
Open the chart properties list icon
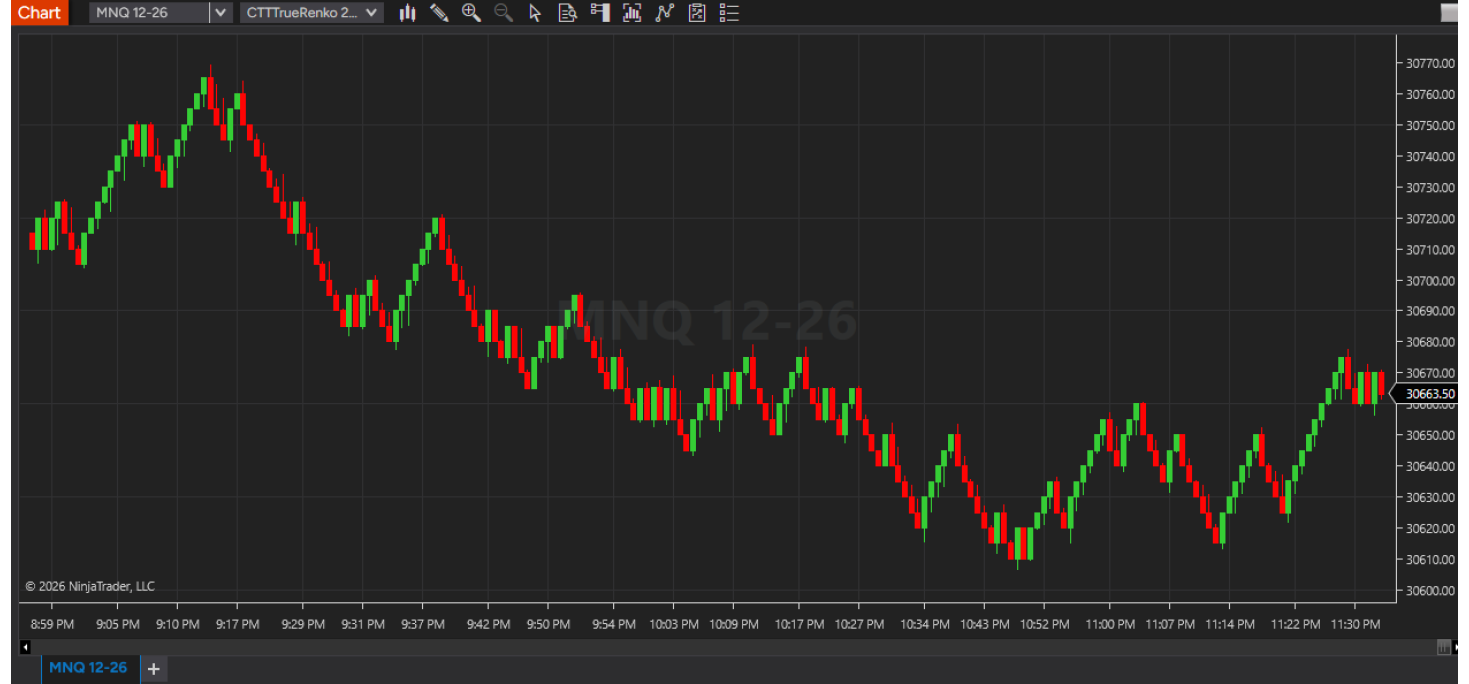click(x=729, y=13)
